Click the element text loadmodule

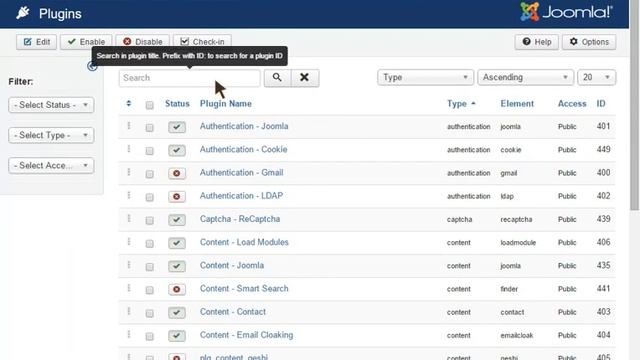pos(518,242)
